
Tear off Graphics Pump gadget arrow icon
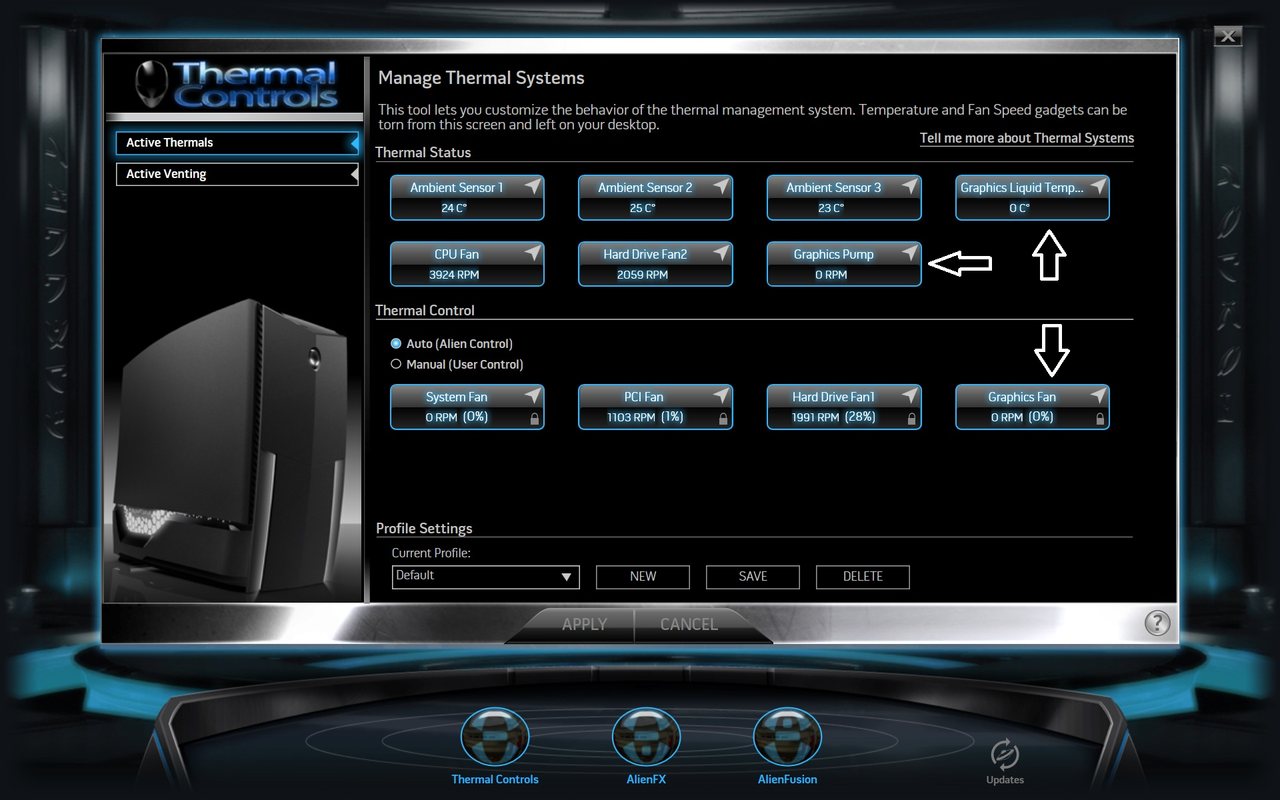point(910,254)
